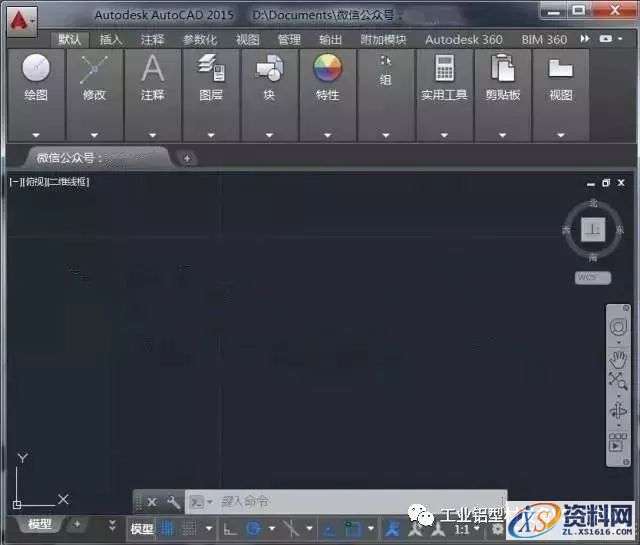640x545 pixels.
Task: Click 西 west on the ViewCube compass
Action: 566,230
